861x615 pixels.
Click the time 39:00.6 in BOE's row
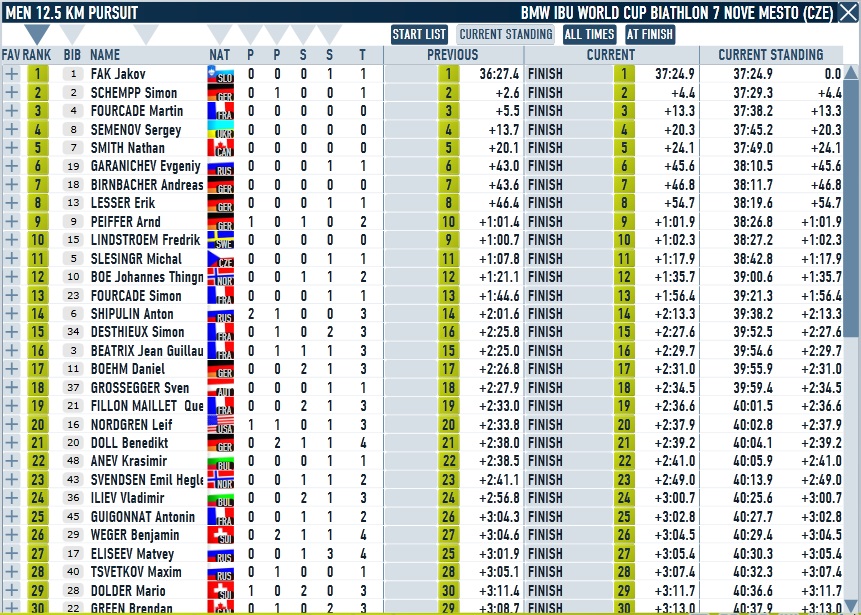point(753,277)
